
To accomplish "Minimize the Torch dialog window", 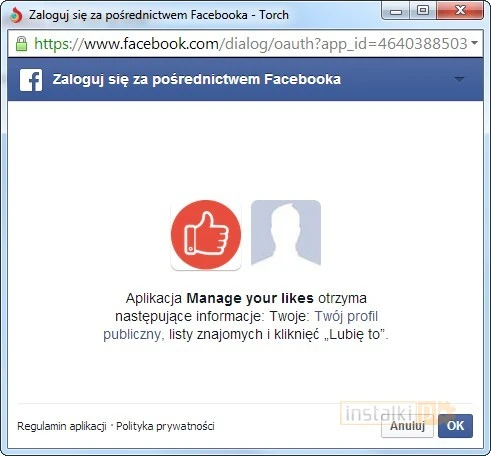I will (x=396, y=11).
